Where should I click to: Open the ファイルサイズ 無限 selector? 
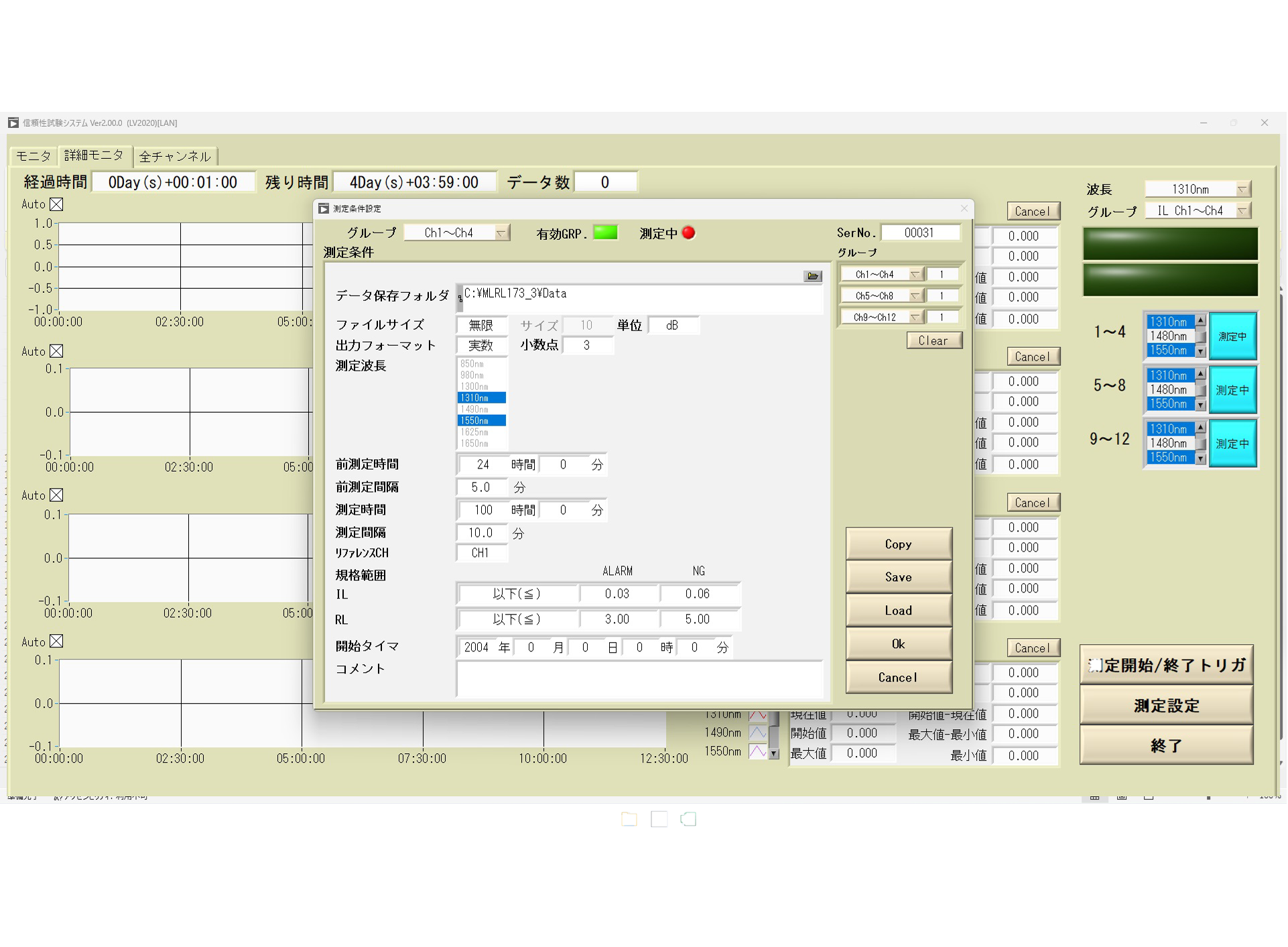pyautogui.click(x=481, y=325)
